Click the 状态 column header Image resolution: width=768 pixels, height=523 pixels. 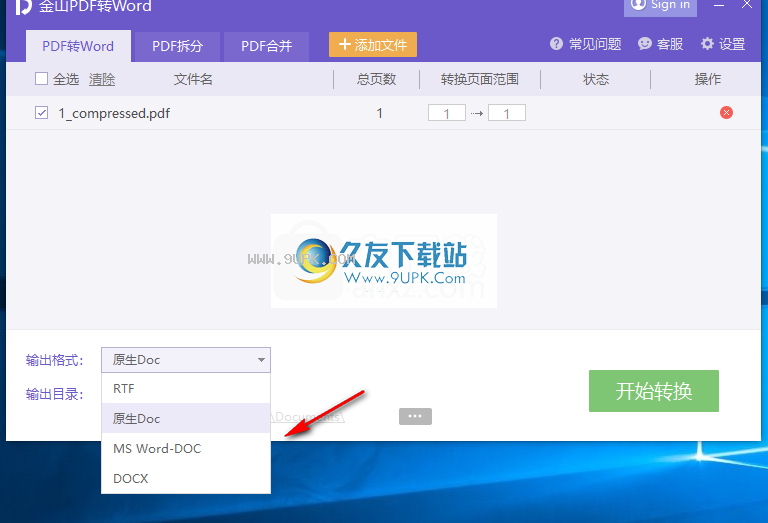tap(596, 79)
